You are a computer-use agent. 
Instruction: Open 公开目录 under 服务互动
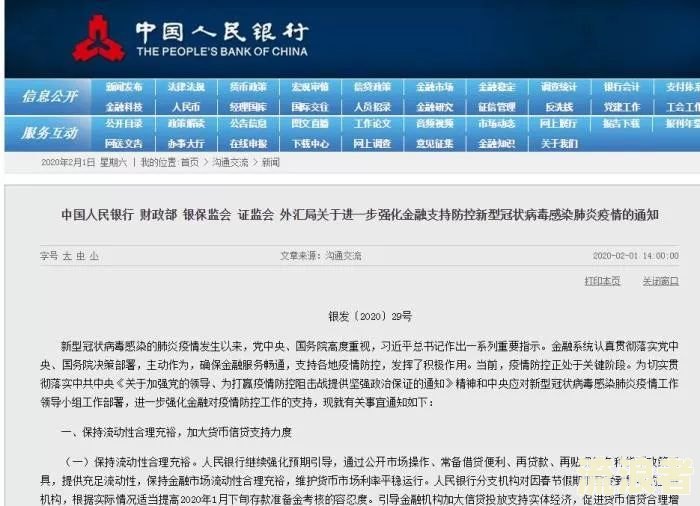click(124, 124)
